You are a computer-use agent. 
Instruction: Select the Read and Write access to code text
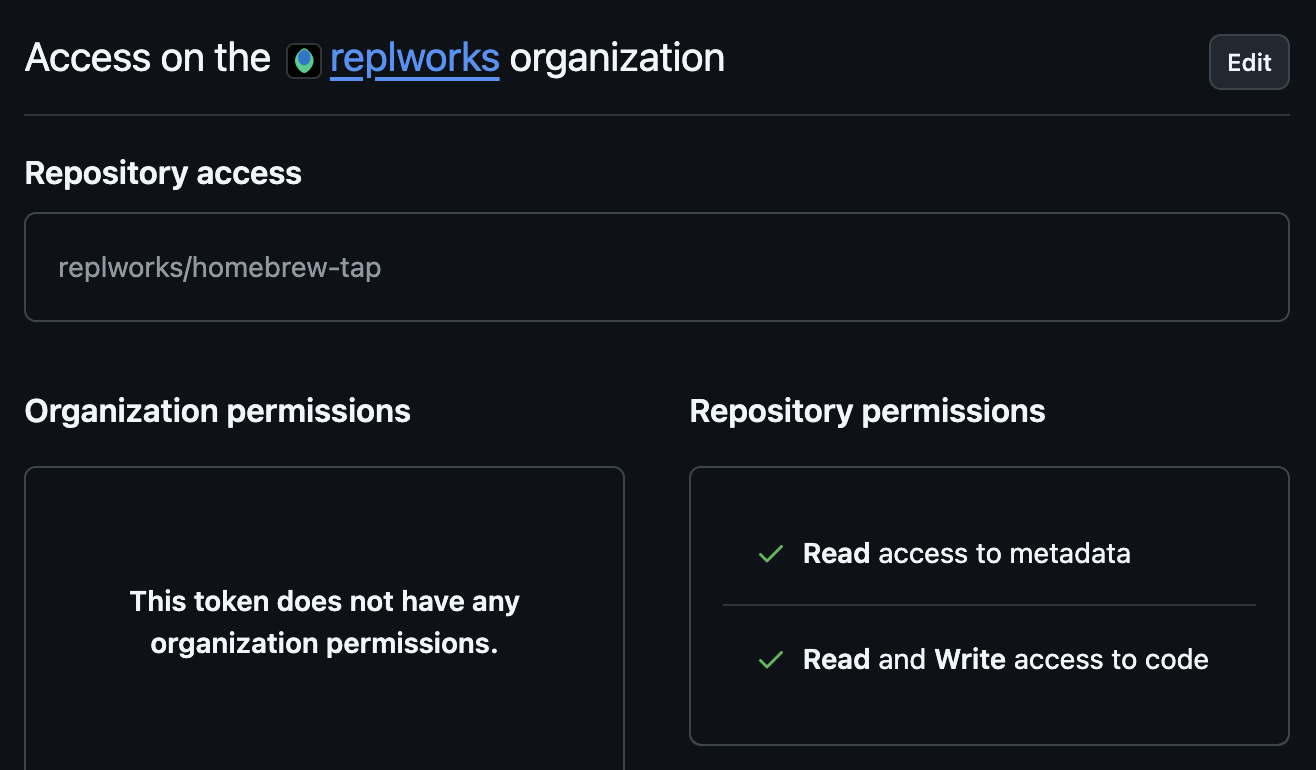[x=1006, y=660]
